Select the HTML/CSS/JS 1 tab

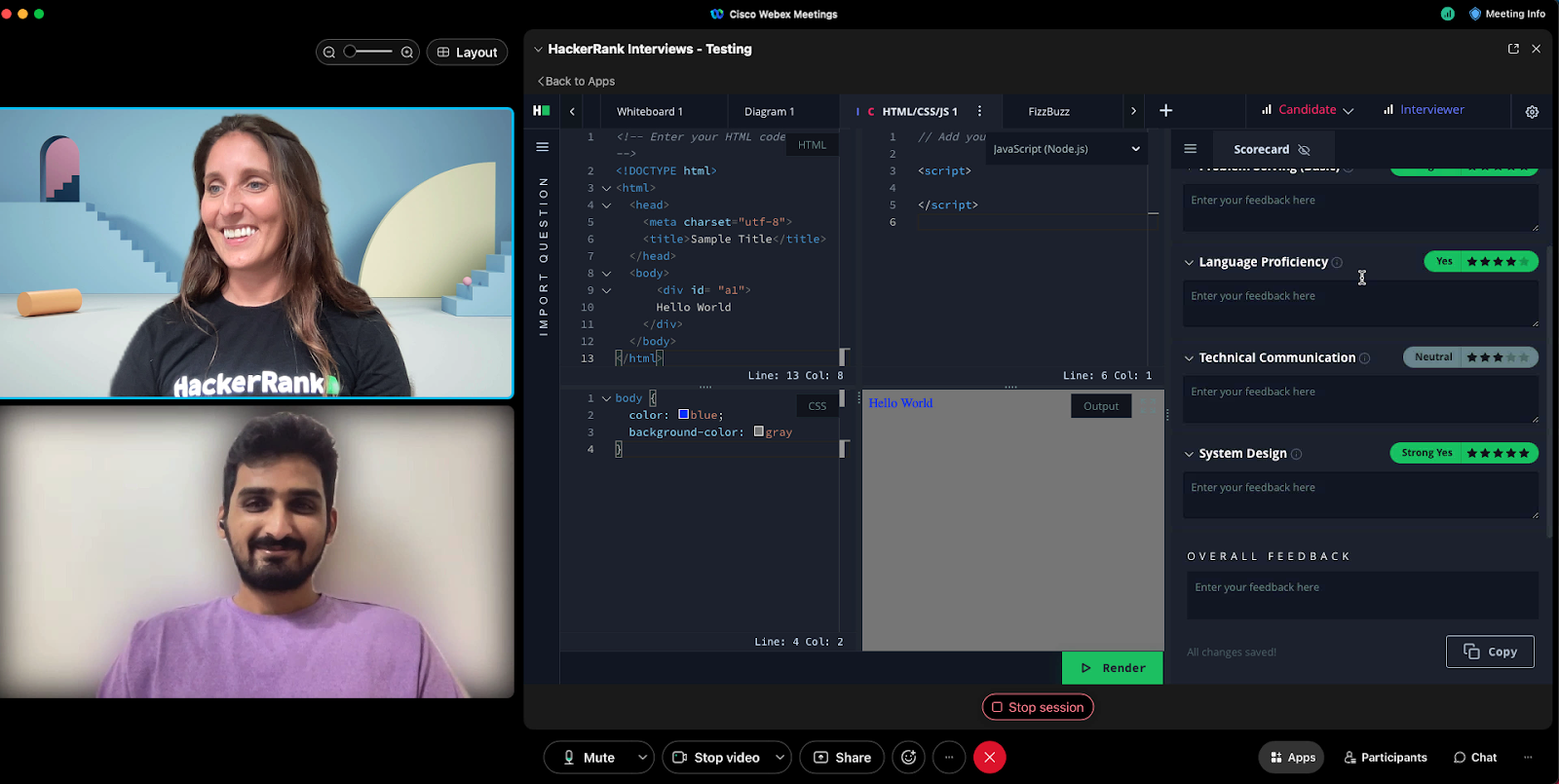[919, 112]
